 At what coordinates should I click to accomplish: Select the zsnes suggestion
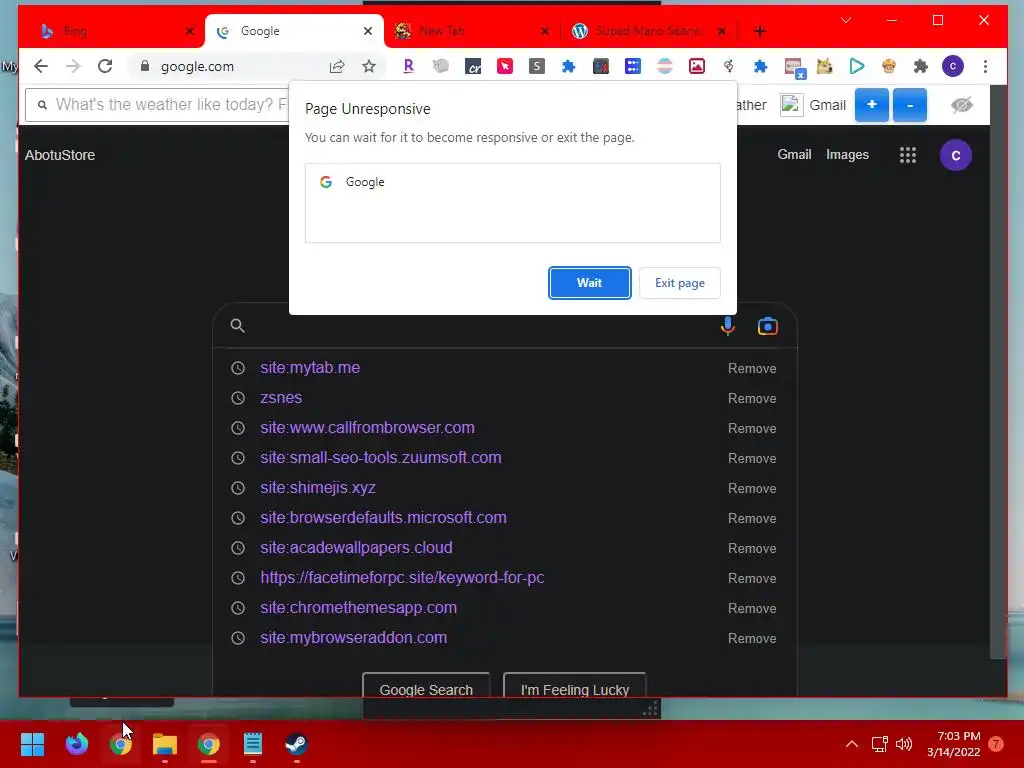click(x=281, y=398)
